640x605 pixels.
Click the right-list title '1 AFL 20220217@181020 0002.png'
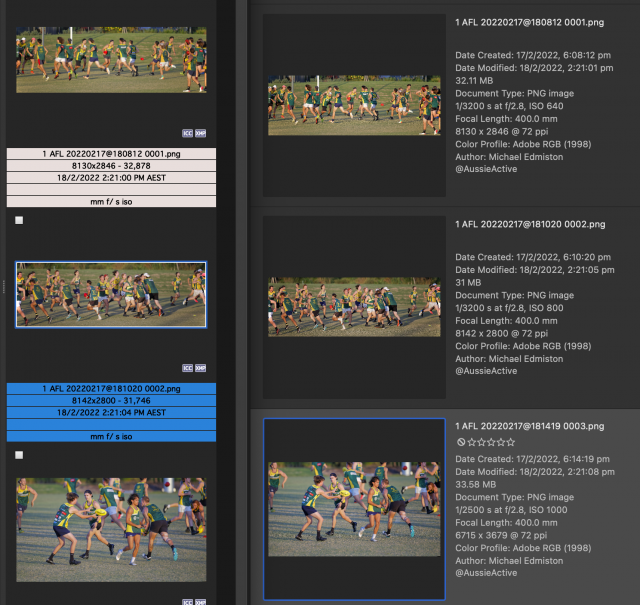tap(530, 224)
